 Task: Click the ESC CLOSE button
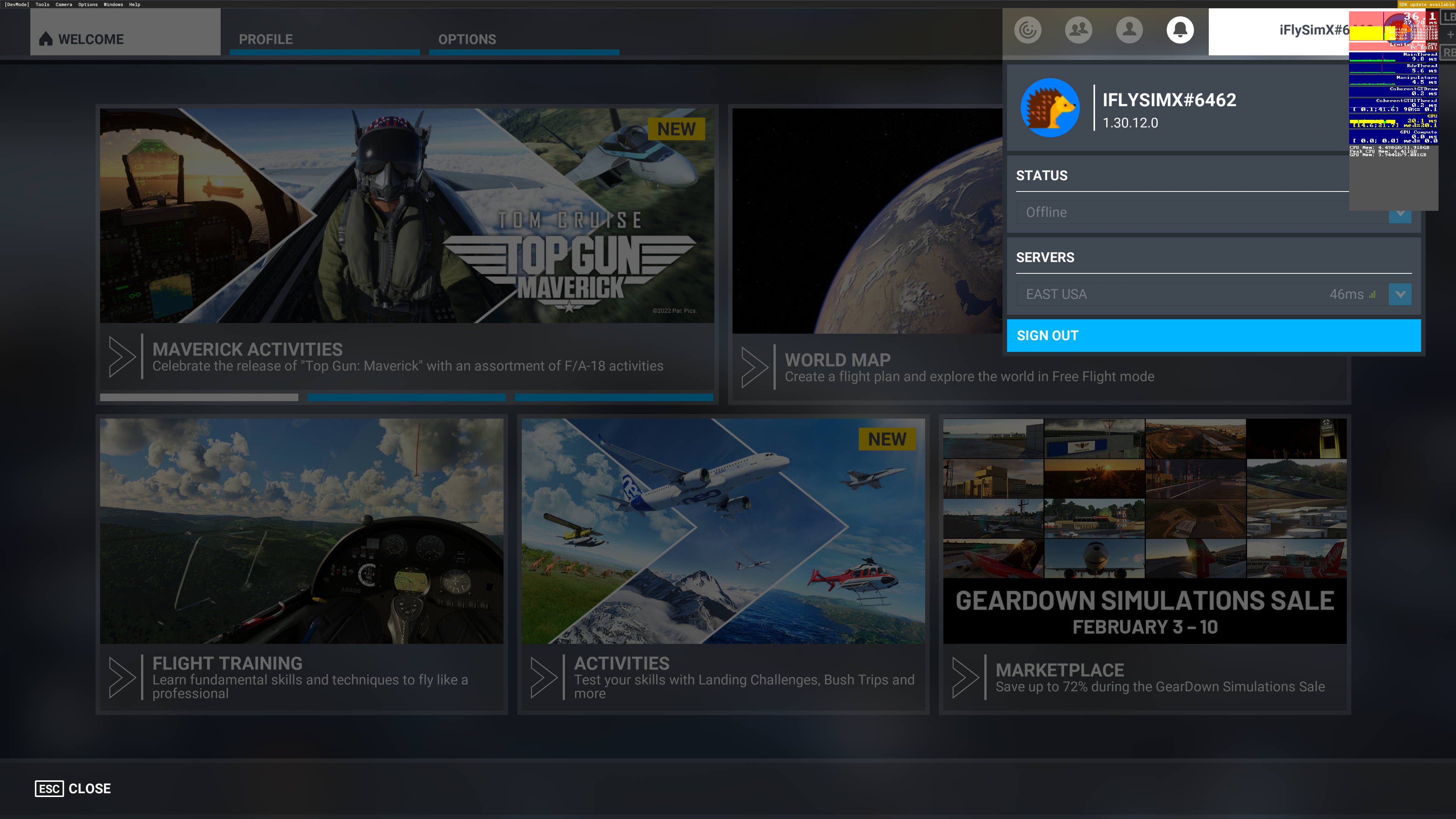click(73, 789)
